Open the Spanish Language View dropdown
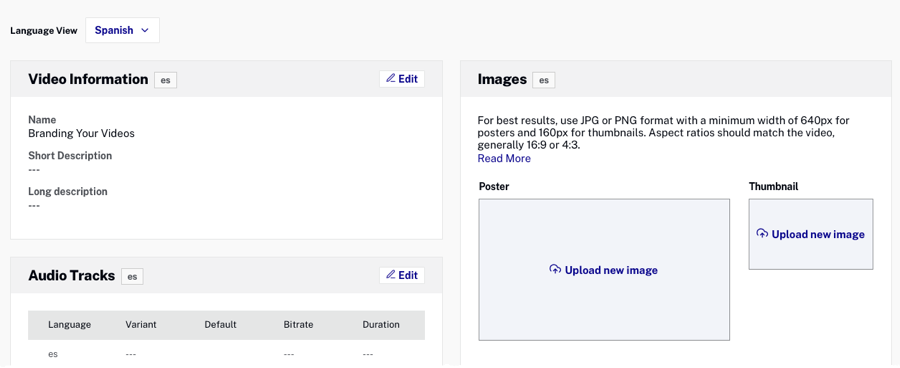This screenshot has width=900, height=368. pyautogui.click(x=122, y=30)
